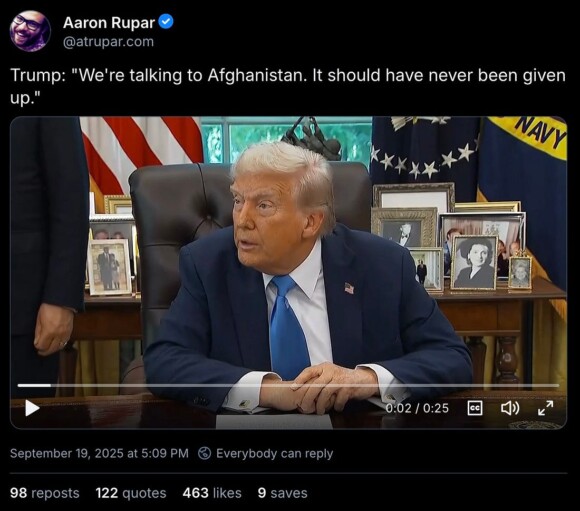
Task: Click the blue verified checkmark badge
Action: coord(166,22)
